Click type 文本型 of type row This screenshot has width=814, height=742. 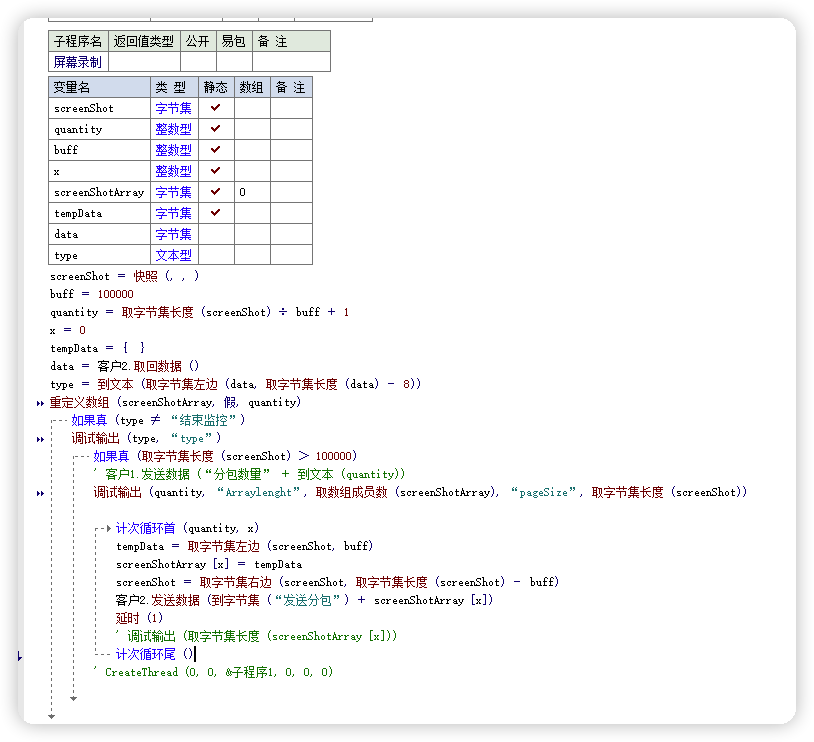(173, 255)
